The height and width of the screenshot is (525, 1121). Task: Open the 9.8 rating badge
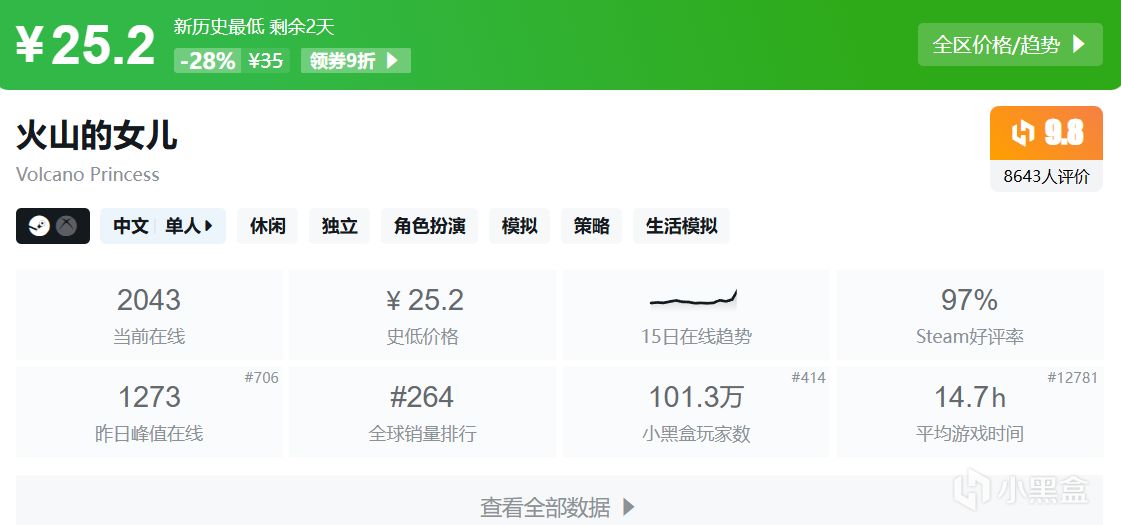tap(1047, 133)
